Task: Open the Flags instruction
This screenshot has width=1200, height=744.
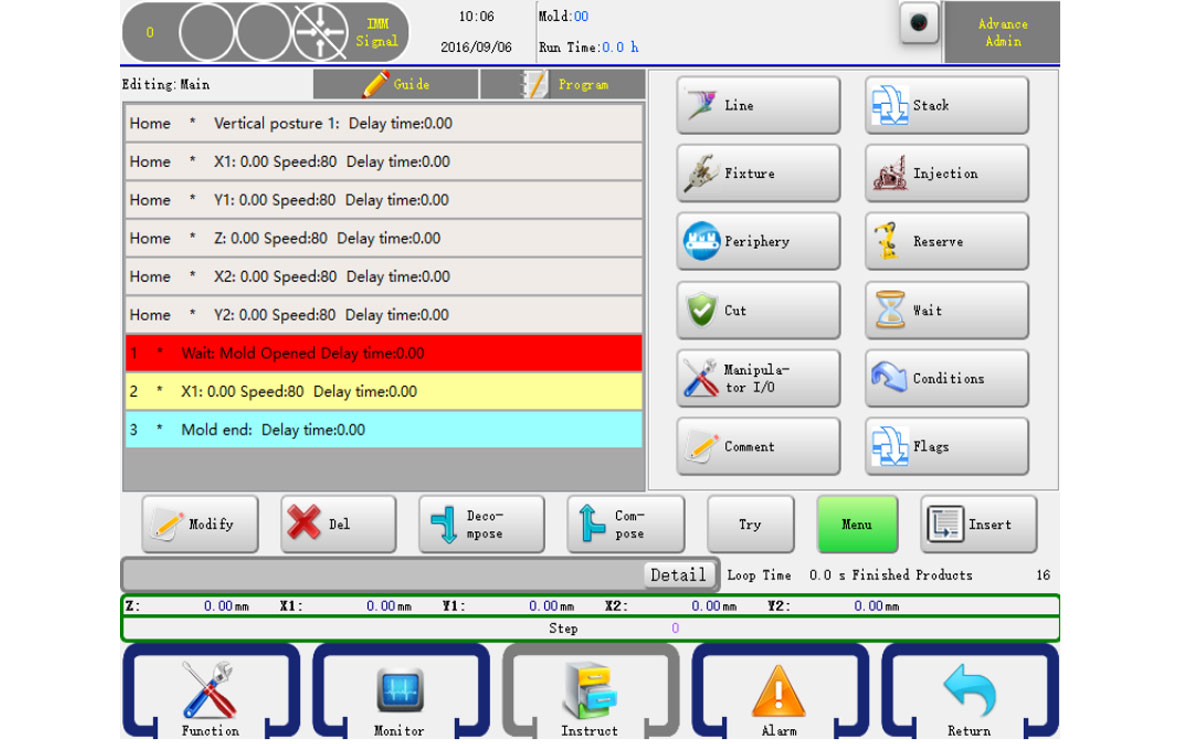Action: 946,447
